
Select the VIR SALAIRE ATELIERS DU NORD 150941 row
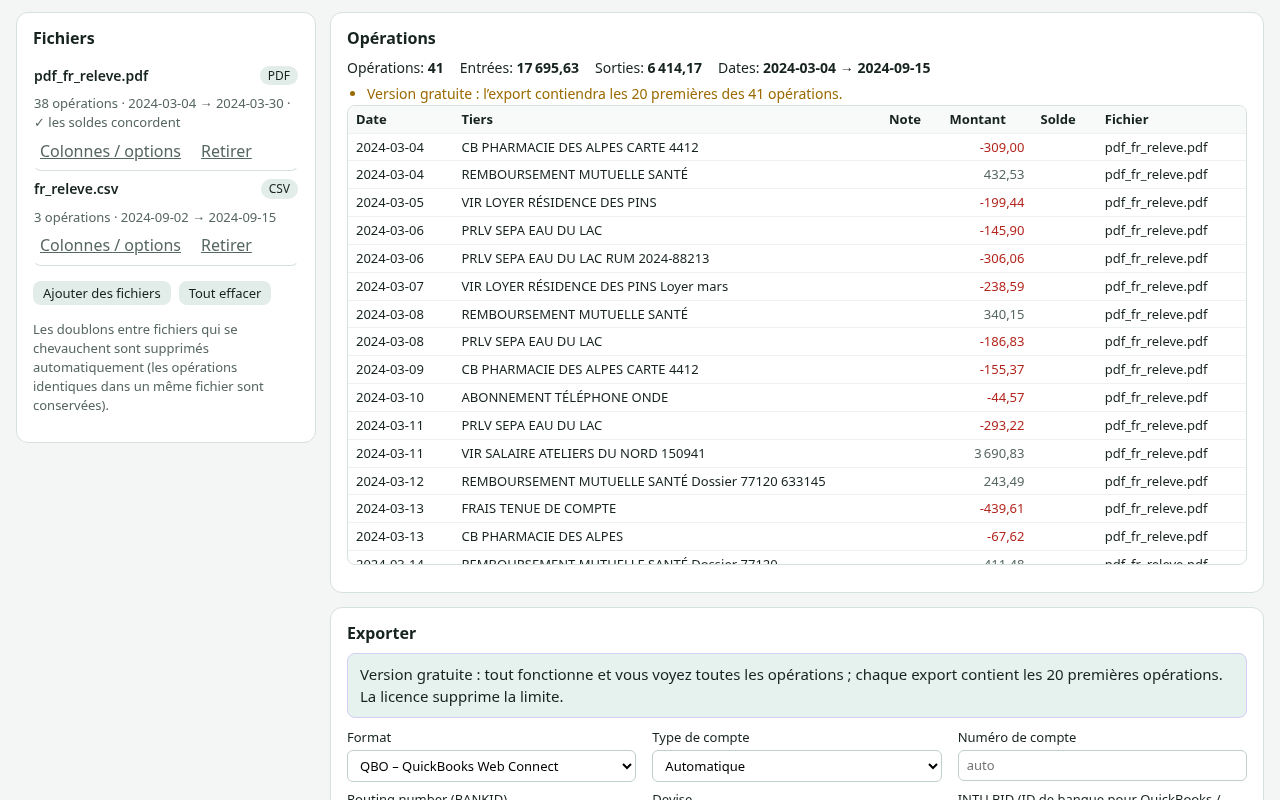[x=797, y=453]
